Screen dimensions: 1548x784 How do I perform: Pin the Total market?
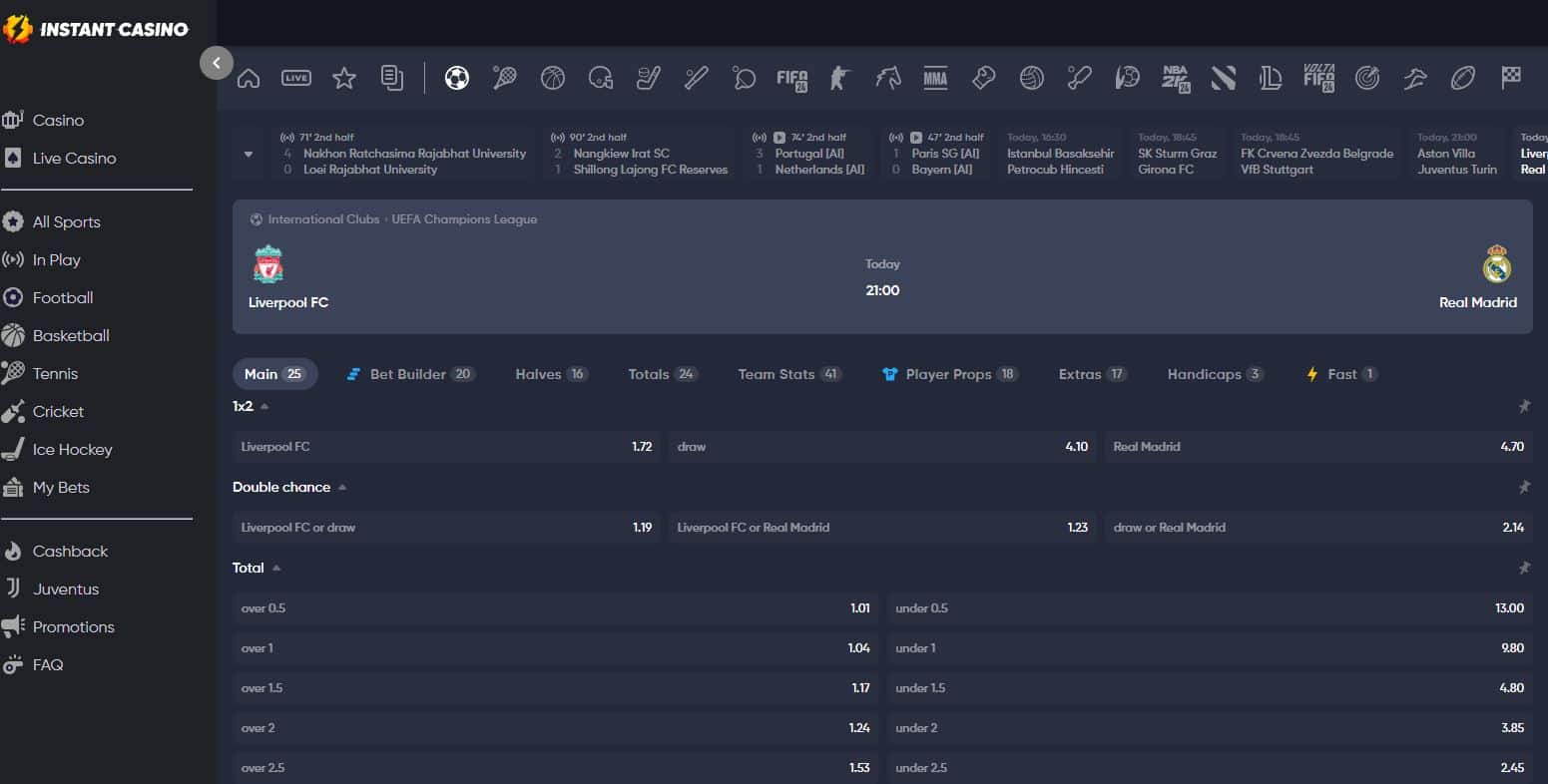pos(1524,568)
